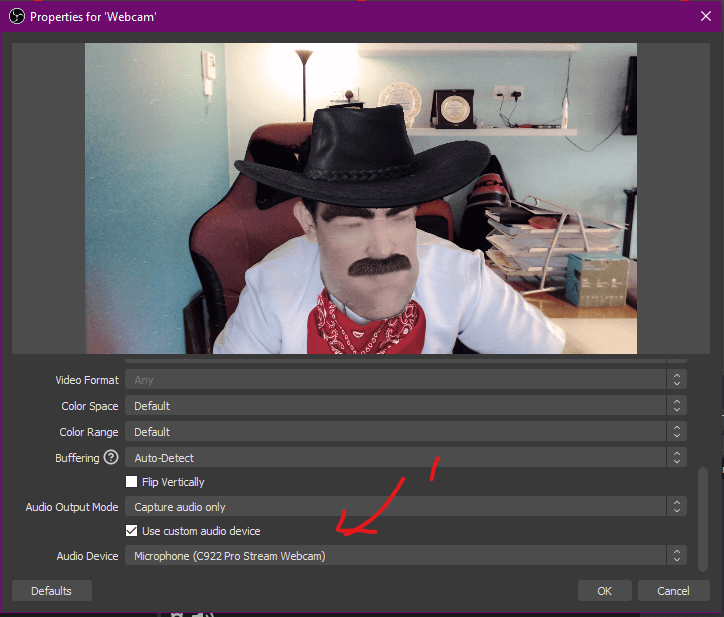724x617 pixels.
Task: Open the Color Range dropdown
Action: tap(406, 431)
